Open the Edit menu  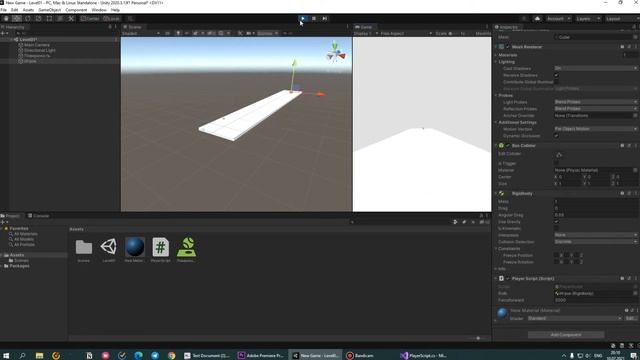tap(15, 10)
